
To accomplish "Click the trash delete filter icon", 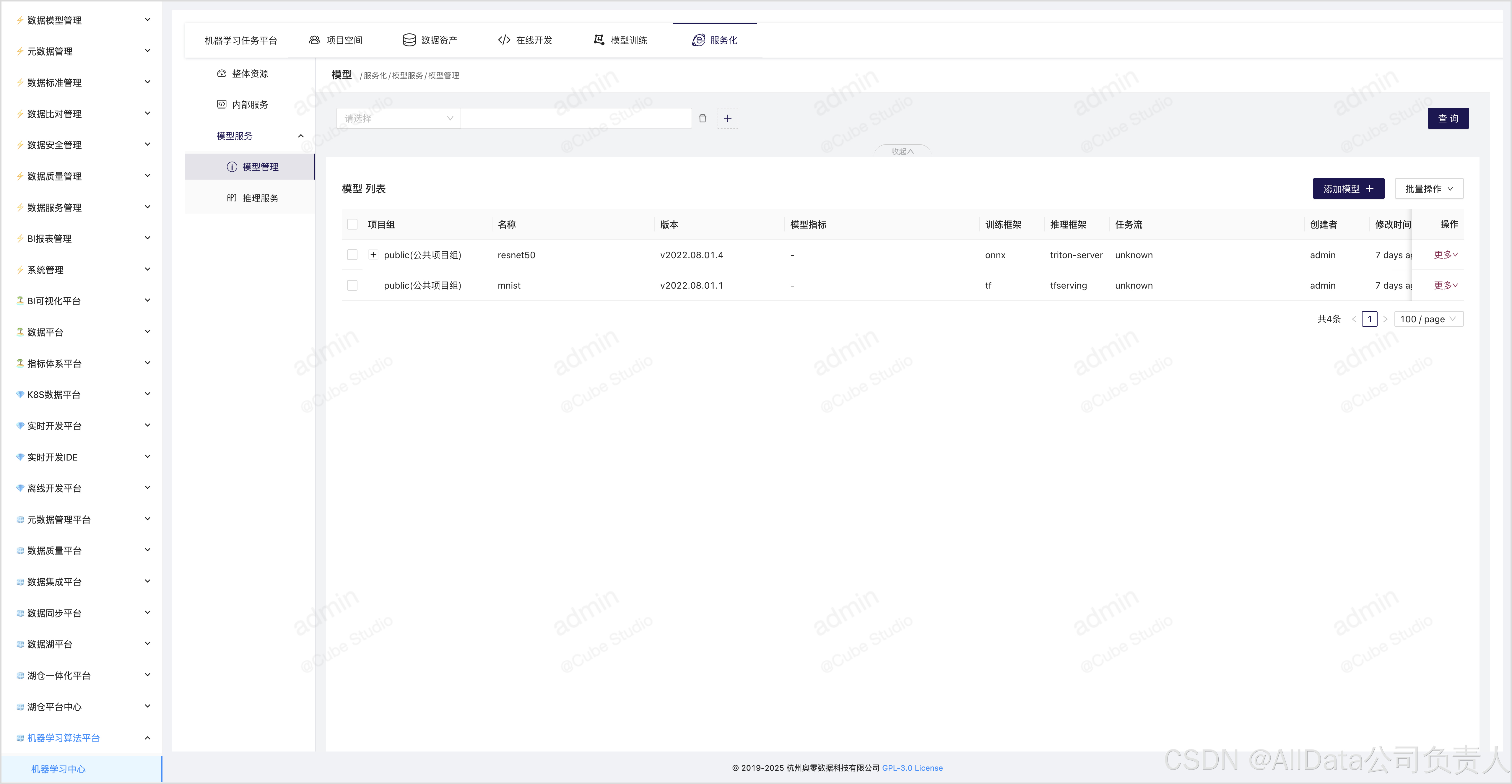I will click(x=703, y=118).
